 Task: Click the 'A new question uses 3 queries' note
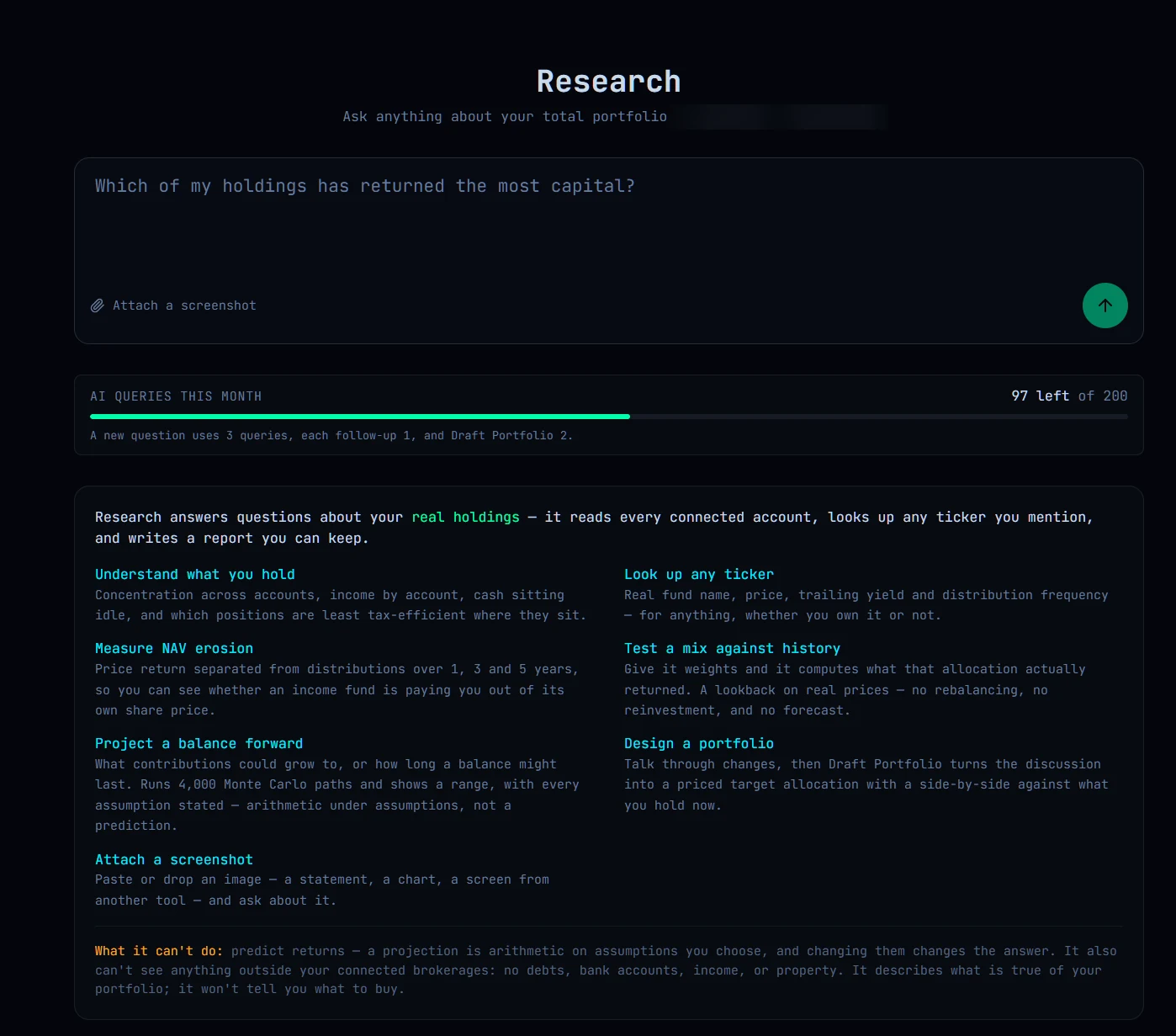coord(331,435)
